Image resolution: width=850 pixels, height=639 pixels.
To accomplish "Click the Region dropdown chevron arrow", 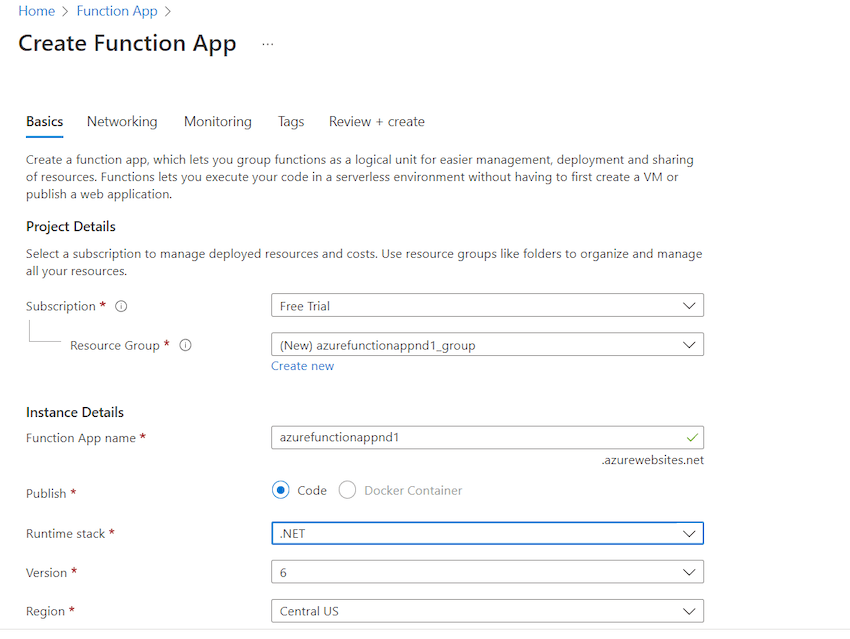I will pyautogui.click(x=689, y=611).
